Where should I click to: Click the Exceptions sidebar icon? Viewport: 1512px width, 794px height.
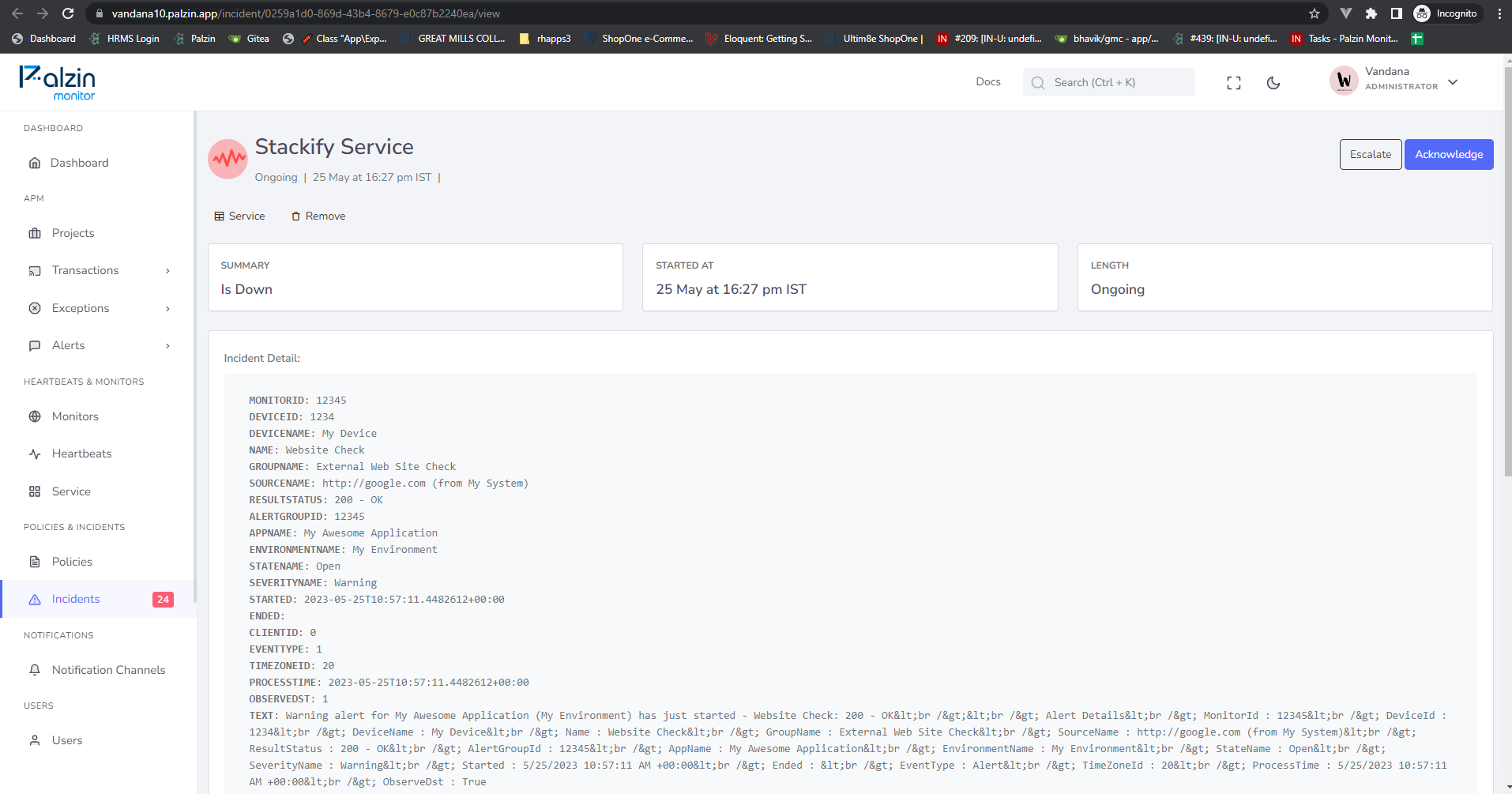click(x=35, y=308)
